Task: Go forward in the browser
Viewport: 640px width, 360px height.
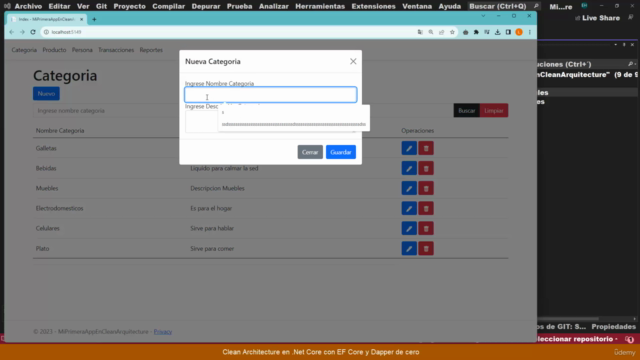Action: [22, 32]
